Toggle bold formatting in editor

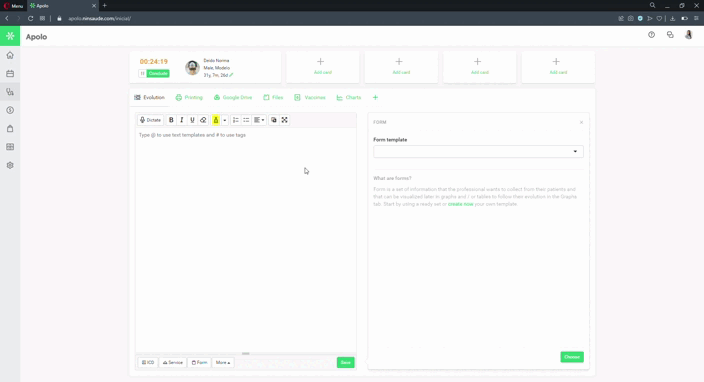[x=171, y=120]
